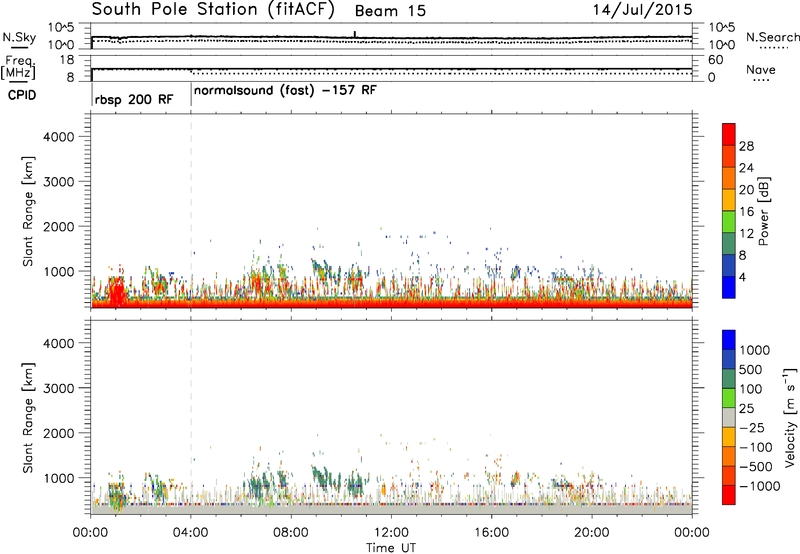Click the 'N.Search' legend label

click(x=772, y=37)
